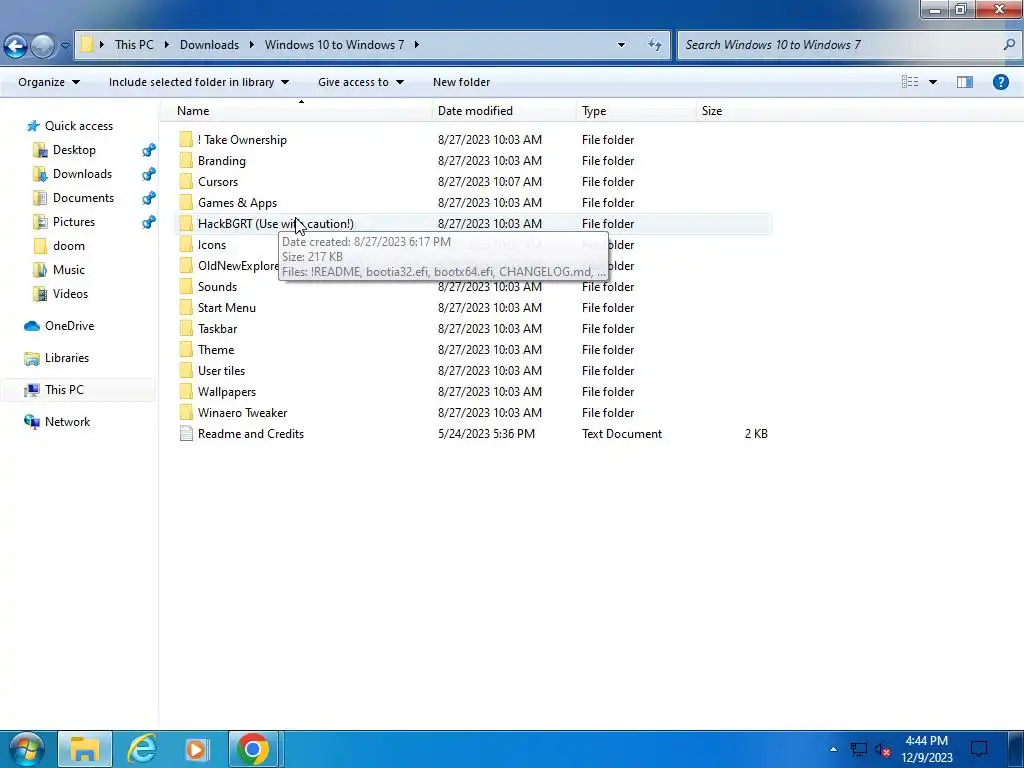
Task: Select Libraries in the navigation pane
Action: (56, 358)
